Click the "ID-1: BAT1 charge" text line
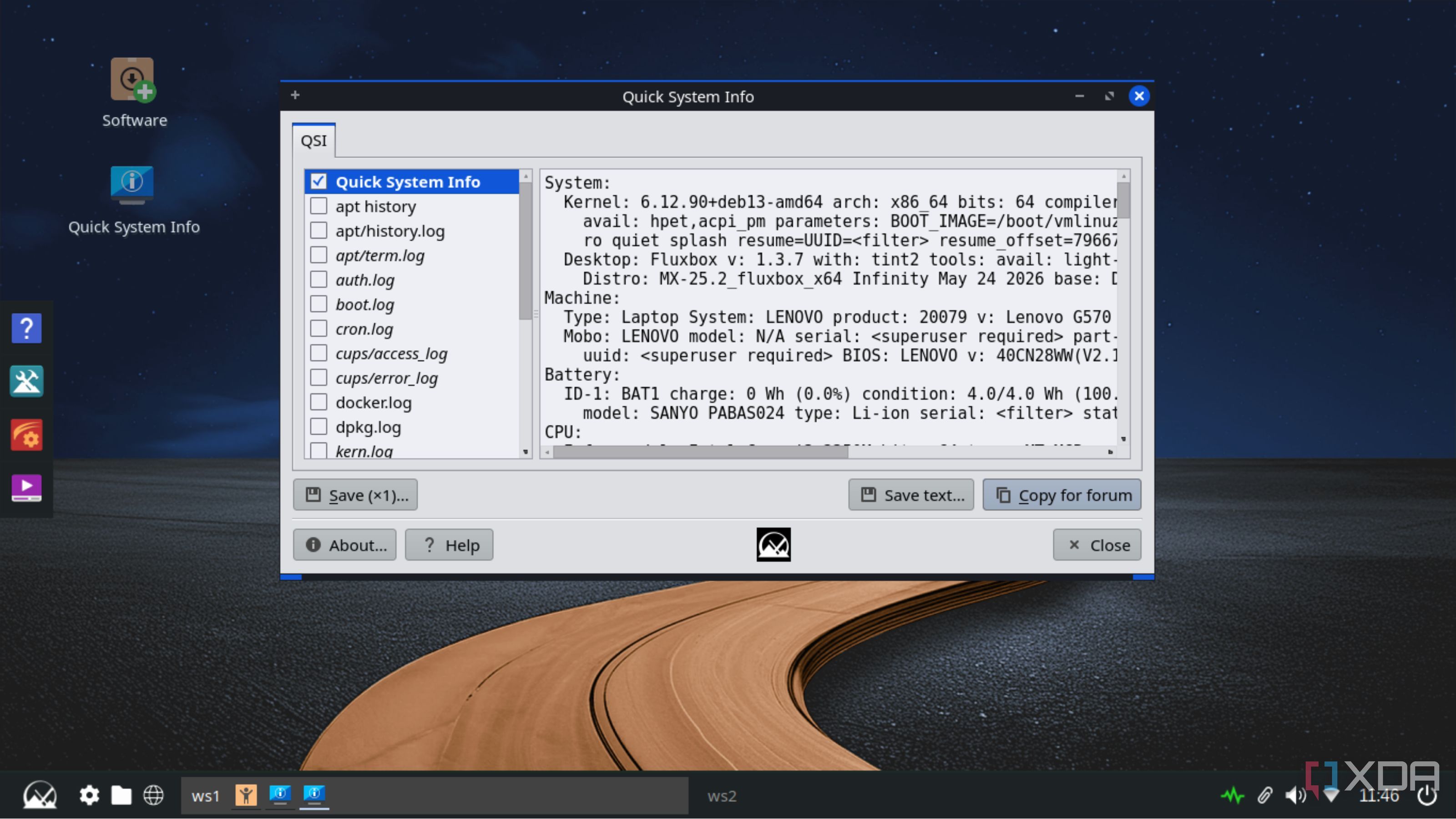This screenshot has height=819, width=1456. (840, 394)
